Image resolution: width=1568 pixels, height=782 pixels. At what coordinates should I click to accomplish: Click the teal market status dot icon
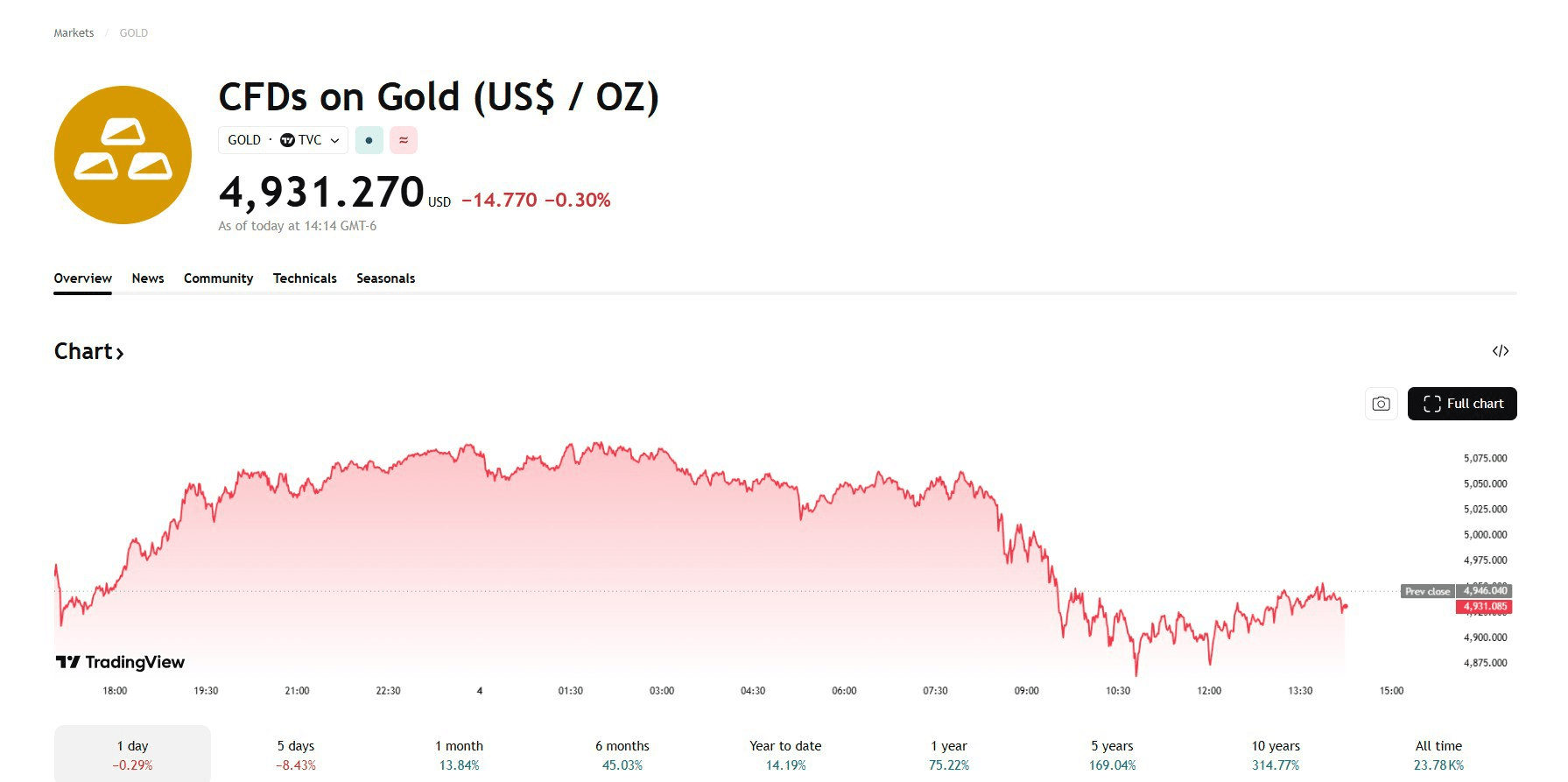(x=369, y=140)
